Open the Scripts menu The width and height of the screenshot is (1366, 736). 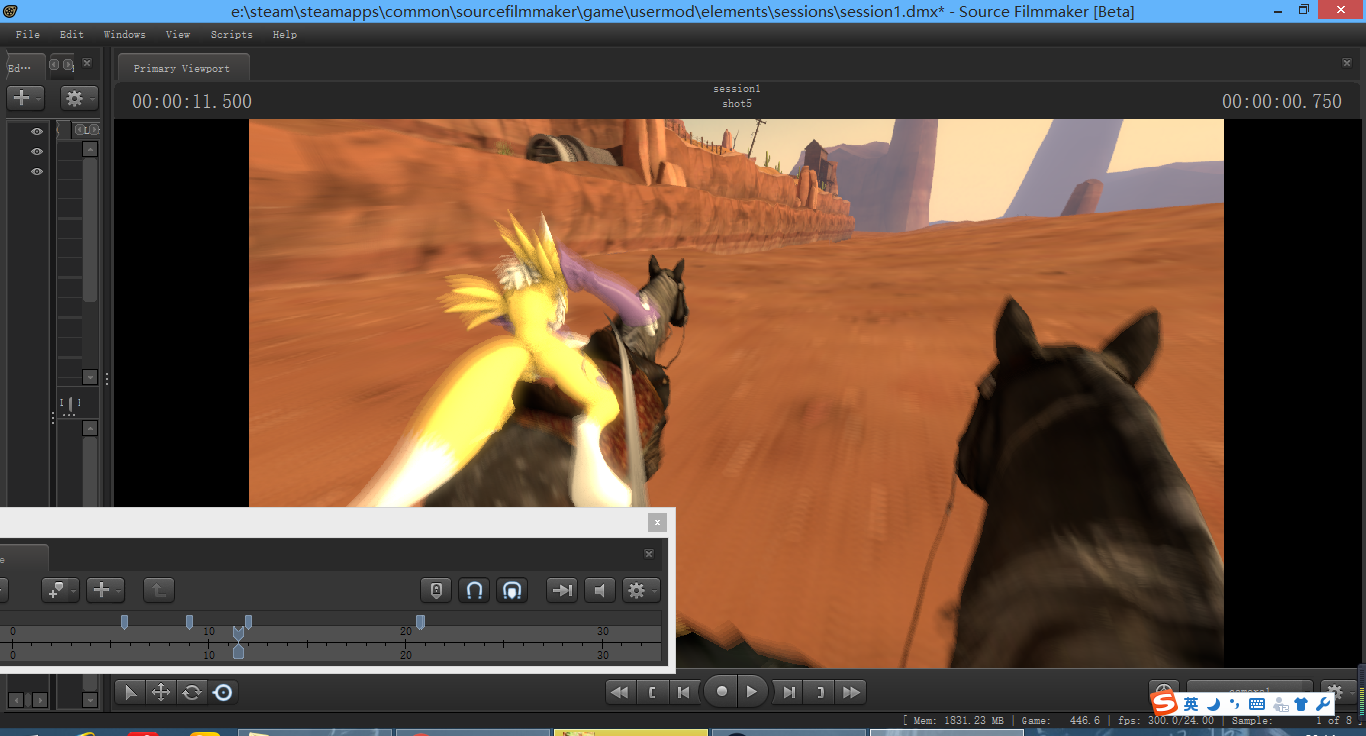[x=232, y=34]
